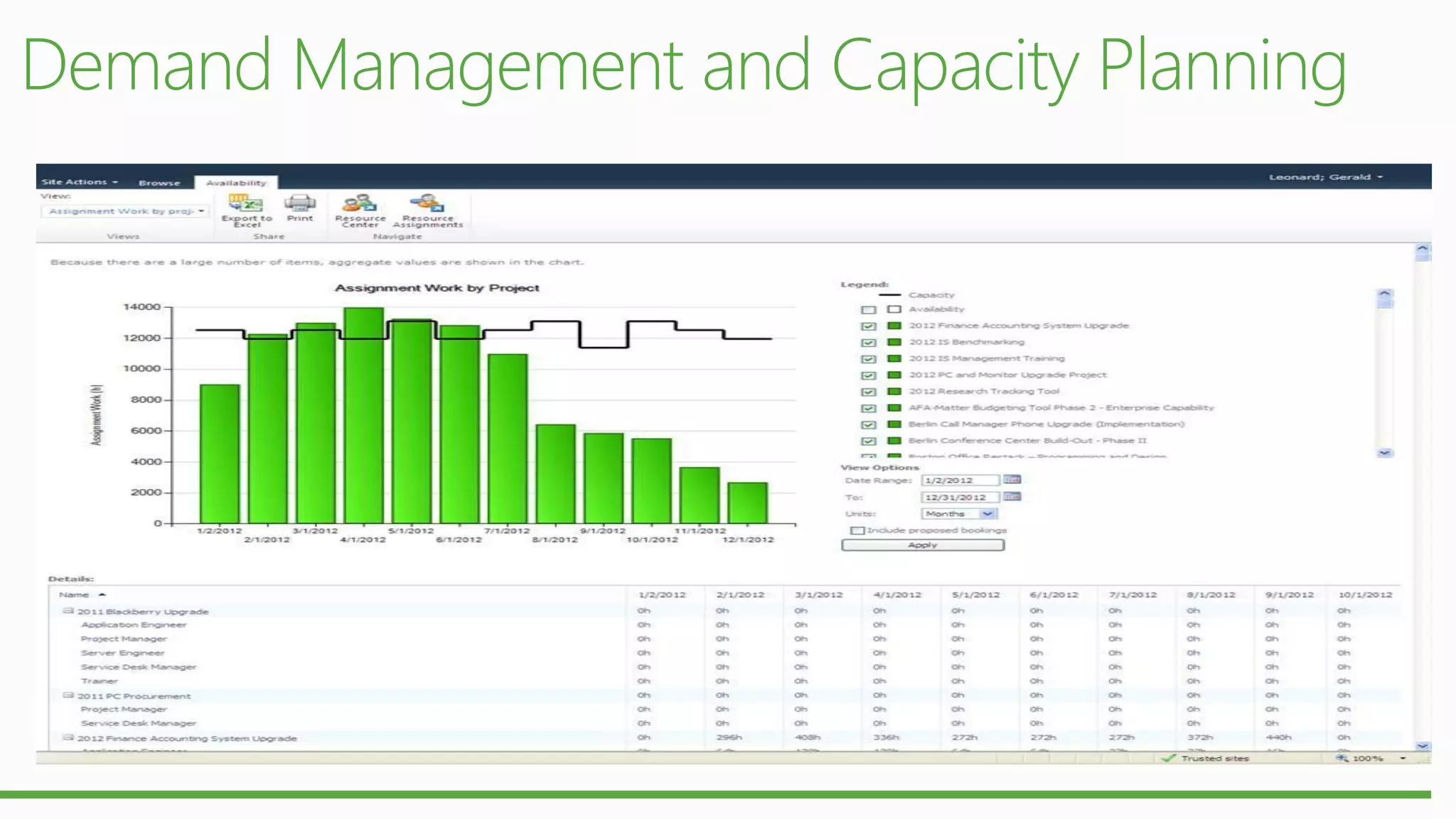Screen dimensions: 1456x819
Task: Switch to the Browse tab
Action: (159, 183)
